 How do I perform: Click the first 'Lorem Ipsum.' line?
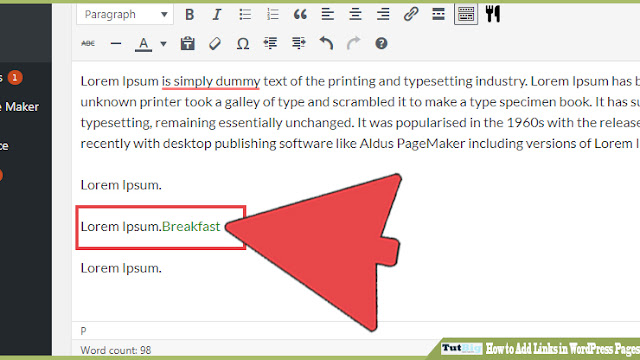[x=121, y=185]
